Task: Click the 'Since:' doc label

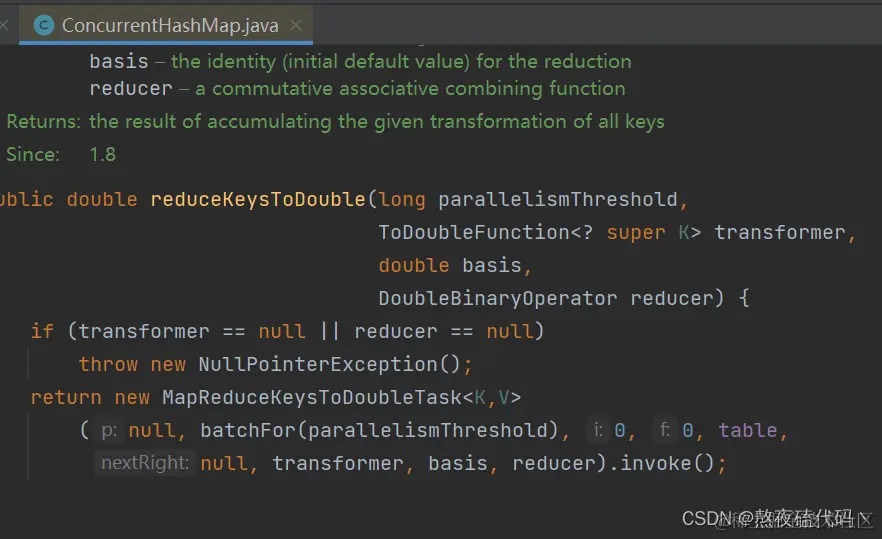Action: click(33, 154)
